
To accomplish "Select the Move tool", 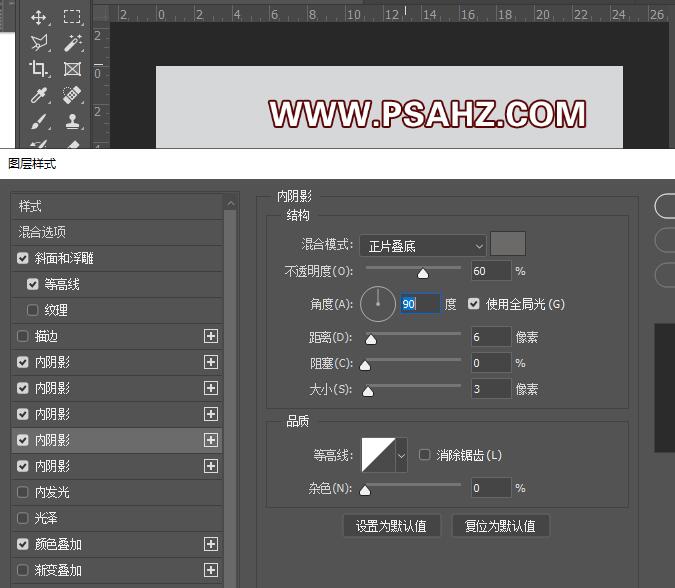I will click(x=39, y=18).
